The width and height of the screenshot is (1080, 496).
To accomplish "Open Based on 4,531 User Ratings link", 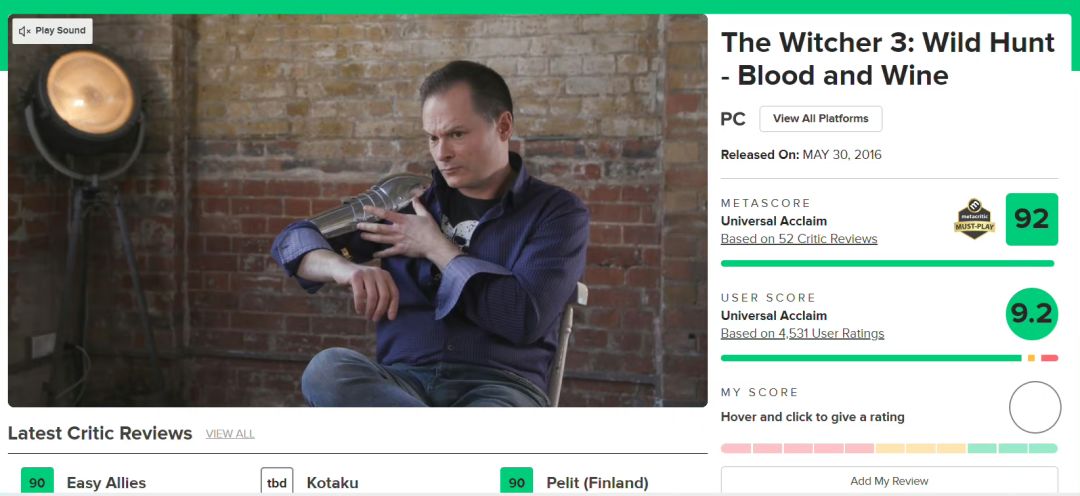I will click(x=802, y=334).
